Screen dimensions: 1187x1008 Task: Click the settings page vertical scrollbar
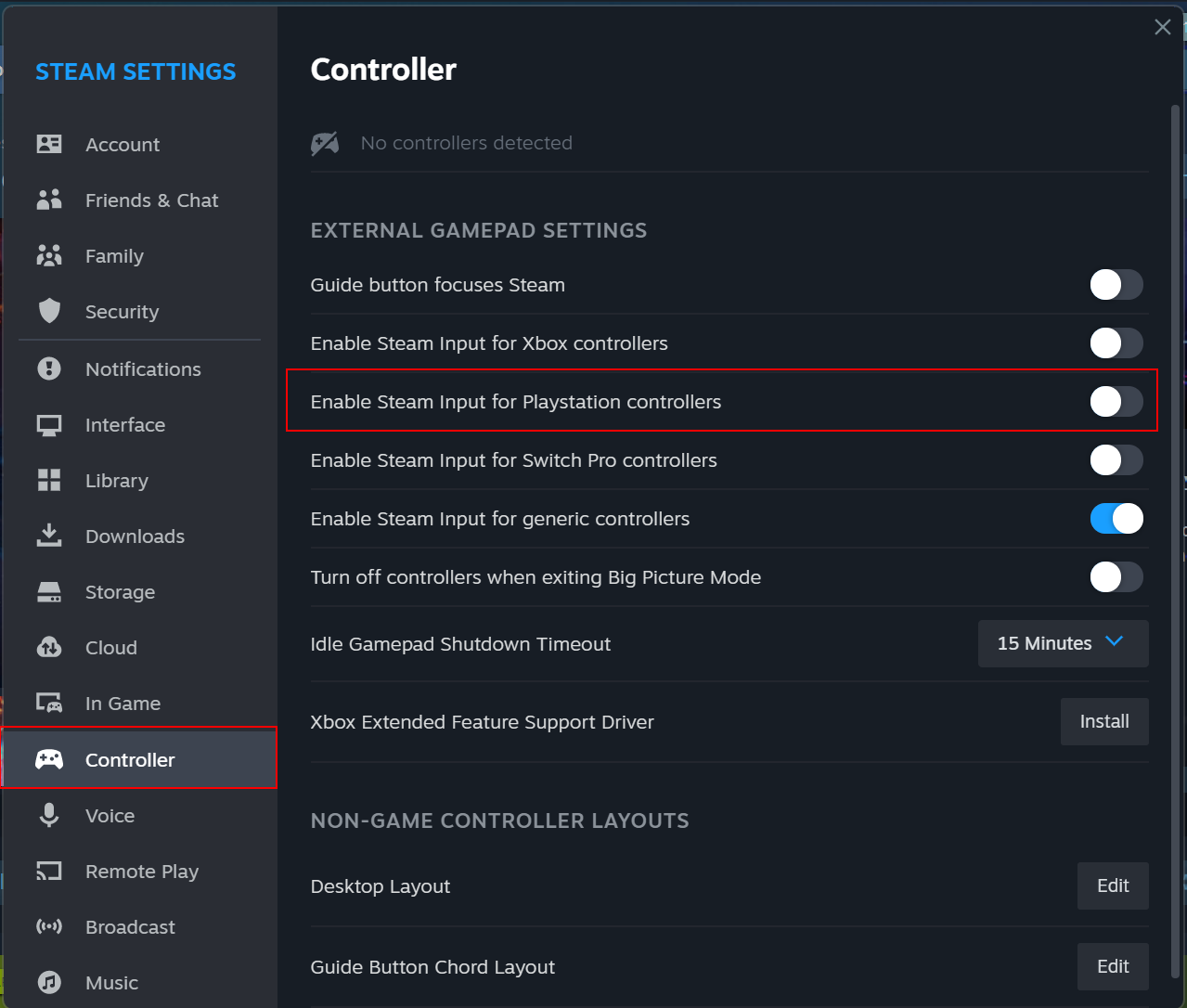click(1178, 464)
